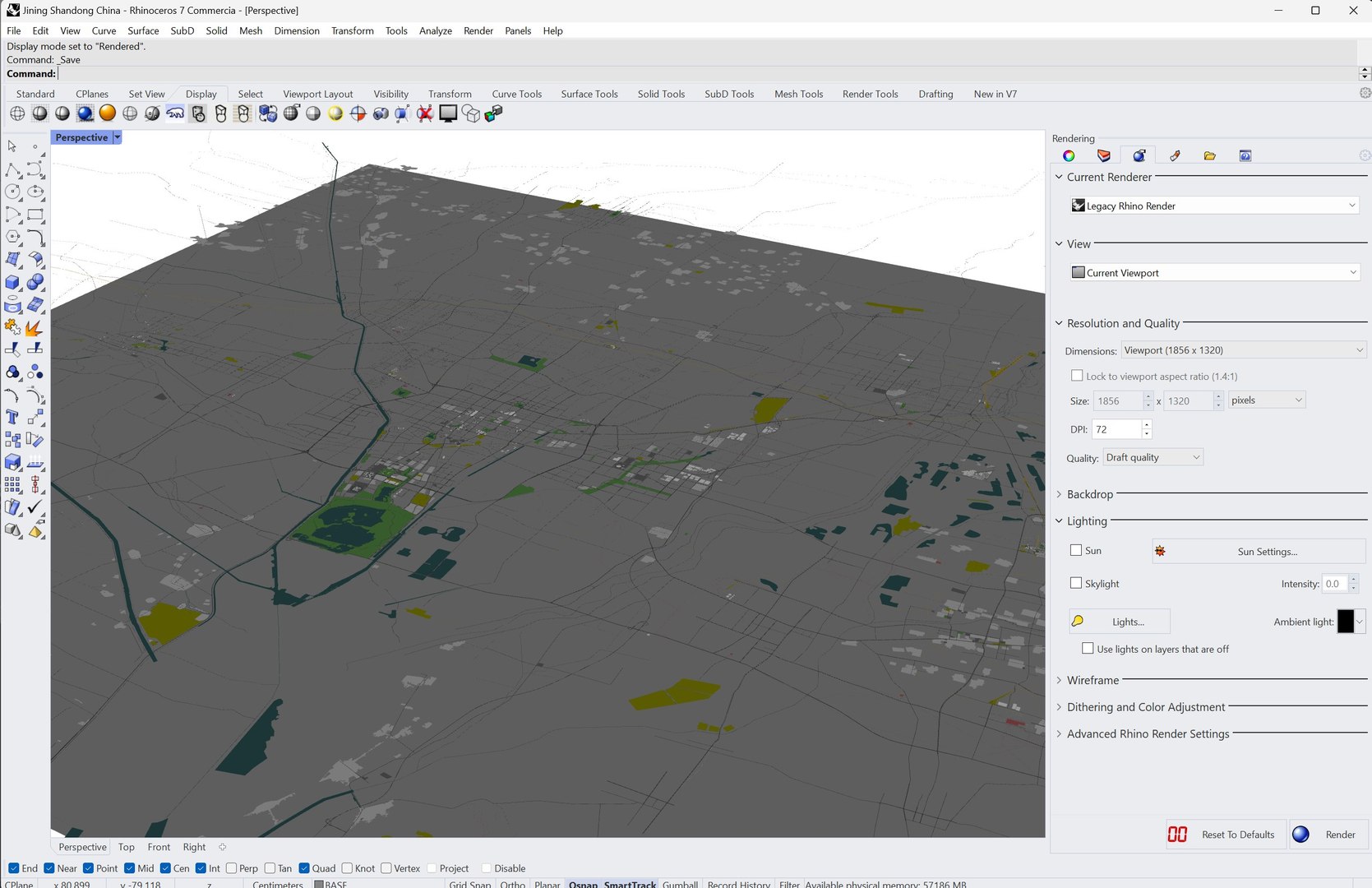1372x888 pixels.
Task: Click the orange Explode icon
Action: 35,327
